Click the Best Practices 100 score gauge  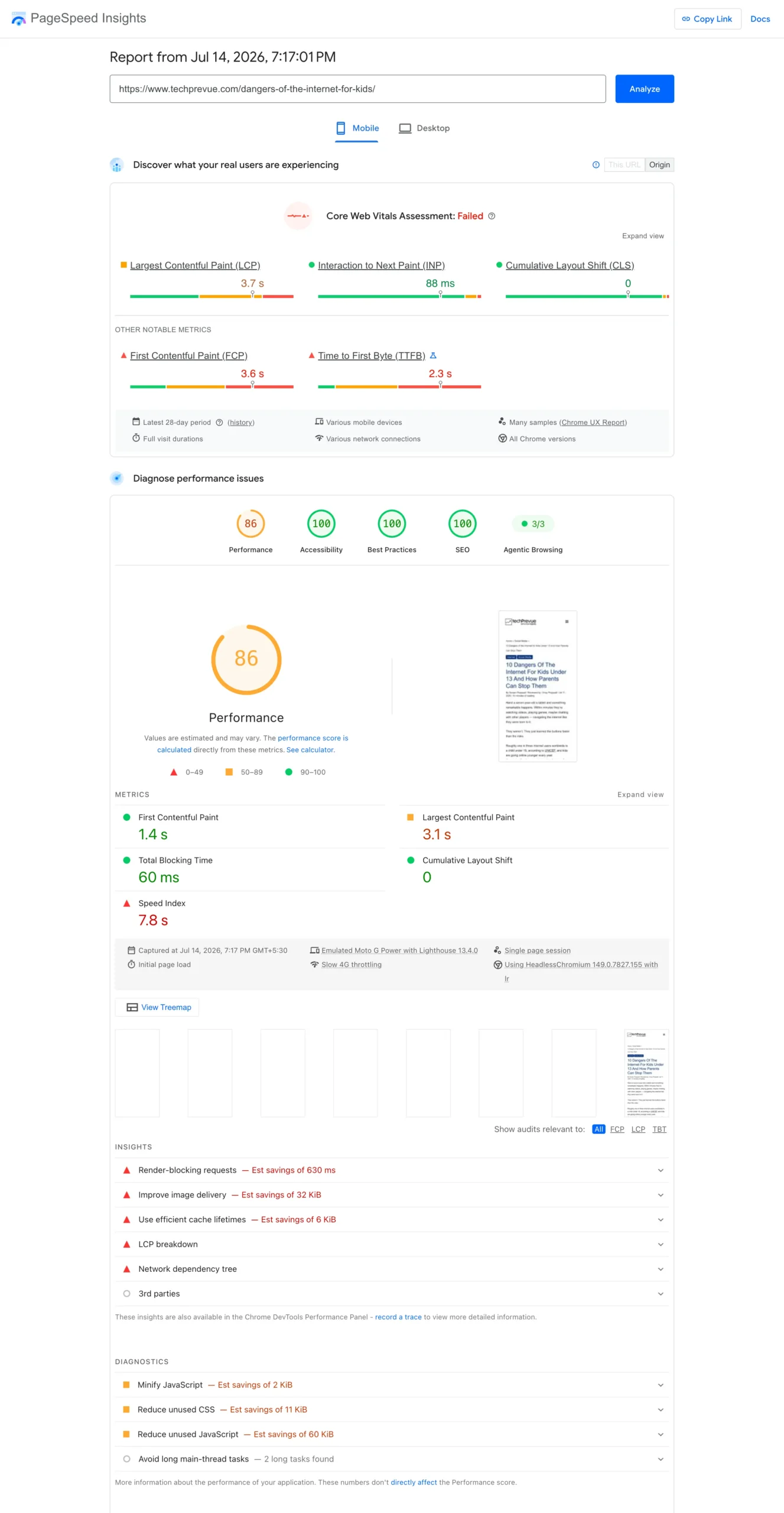pos(392,524)
